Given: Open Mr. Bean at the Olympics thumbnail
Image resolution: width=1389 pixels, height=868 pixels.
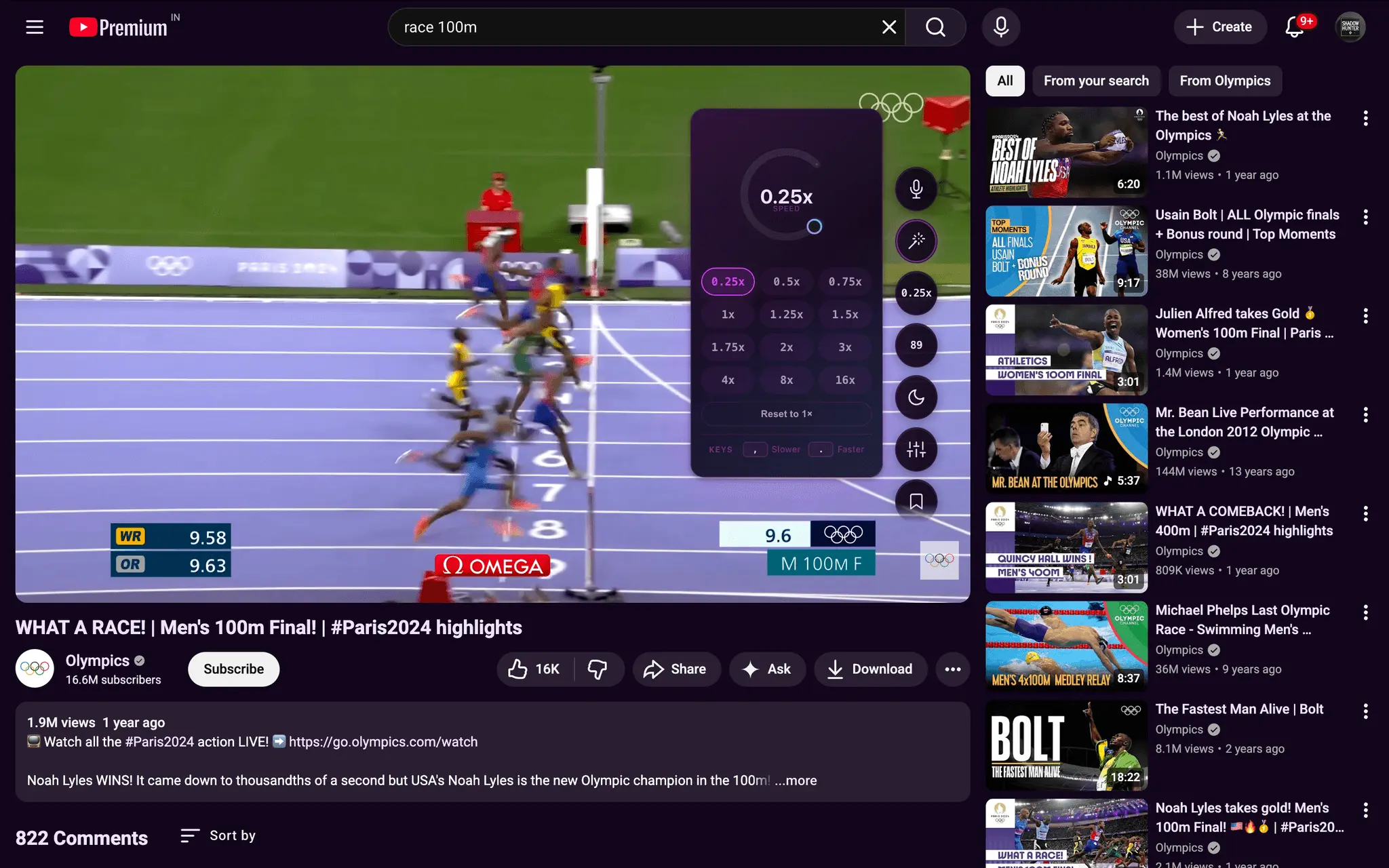Looking at the screenshot, I should [1066, 448].
